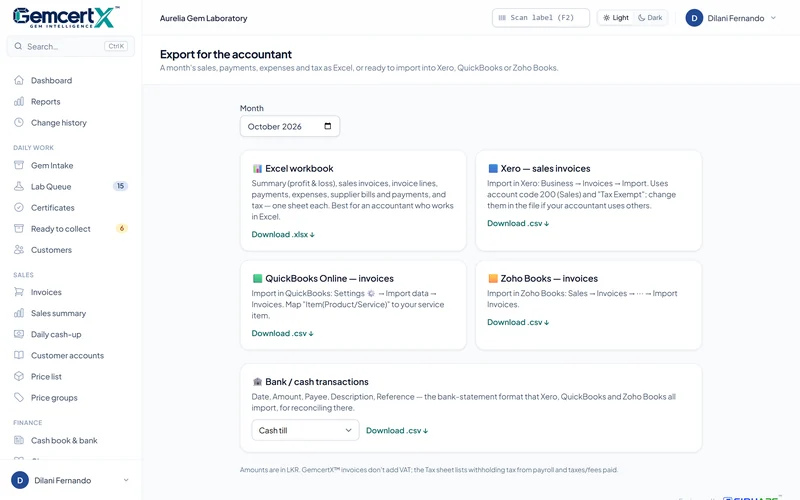The width and height of the screenshot is (800, 500).
Task: Download the Excel .xlsx workbook
Action: tap(283, 234)
